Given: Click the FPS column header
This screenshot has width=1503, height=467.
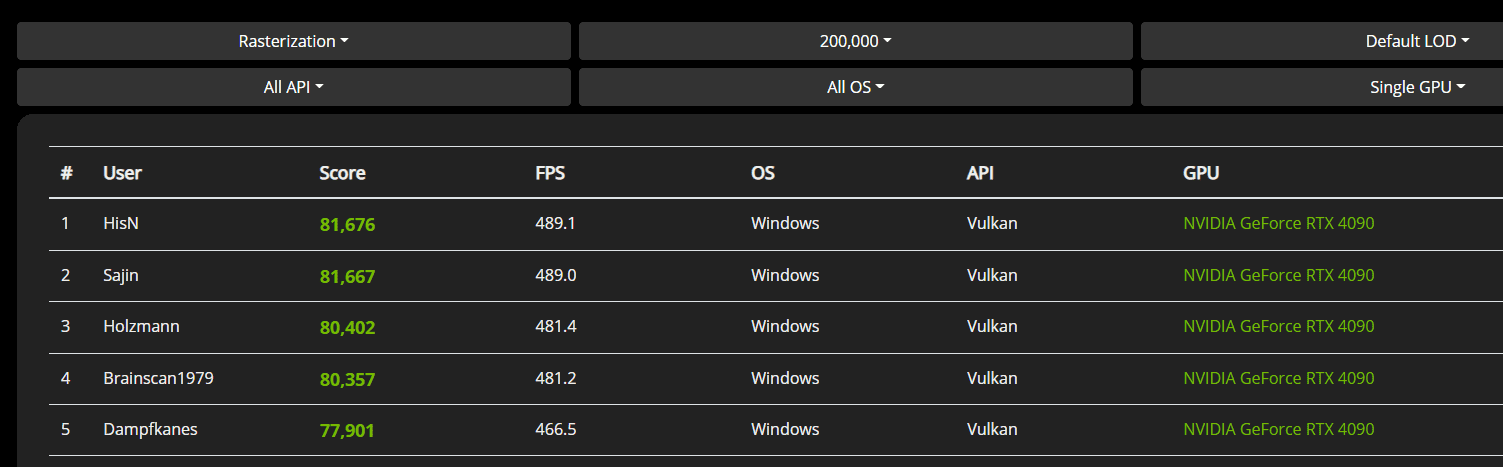Looking at the screenshot, I should tap(550, 173).
